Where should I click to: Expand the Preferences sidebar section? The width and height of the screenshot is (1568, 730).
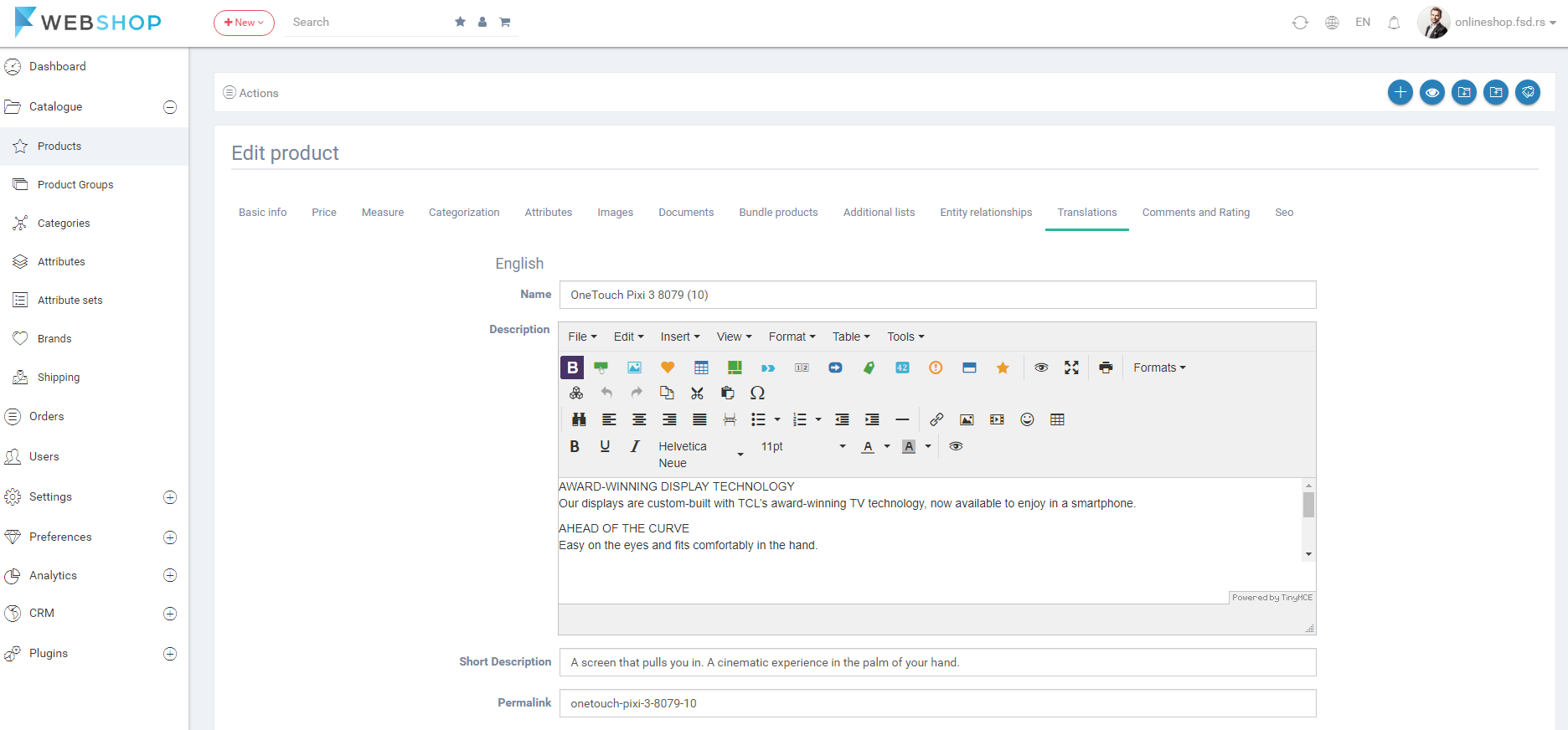[x=170, y=537]
